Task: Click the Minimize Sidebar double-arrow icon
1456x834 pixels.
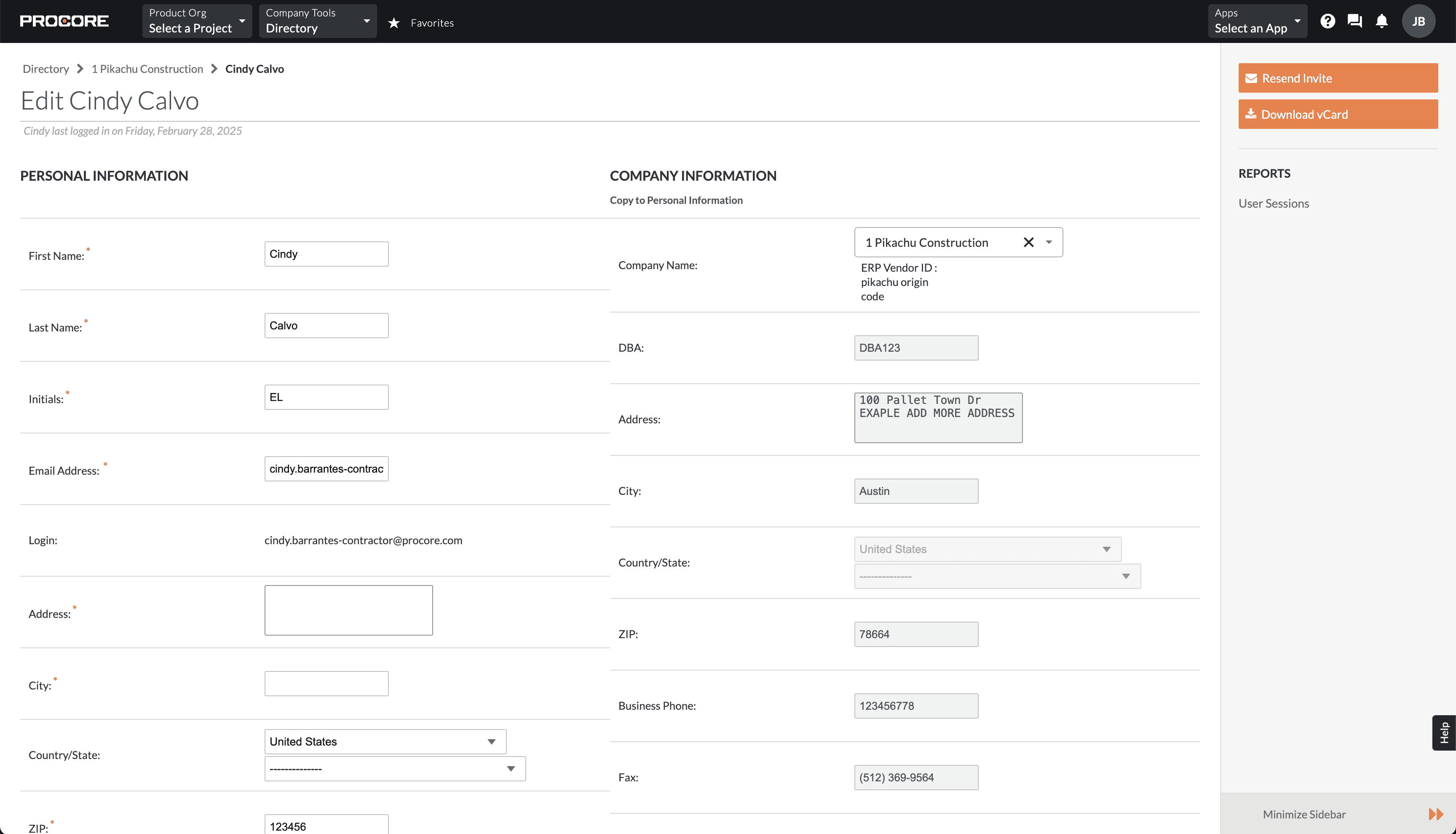Action: (1435, 814)
